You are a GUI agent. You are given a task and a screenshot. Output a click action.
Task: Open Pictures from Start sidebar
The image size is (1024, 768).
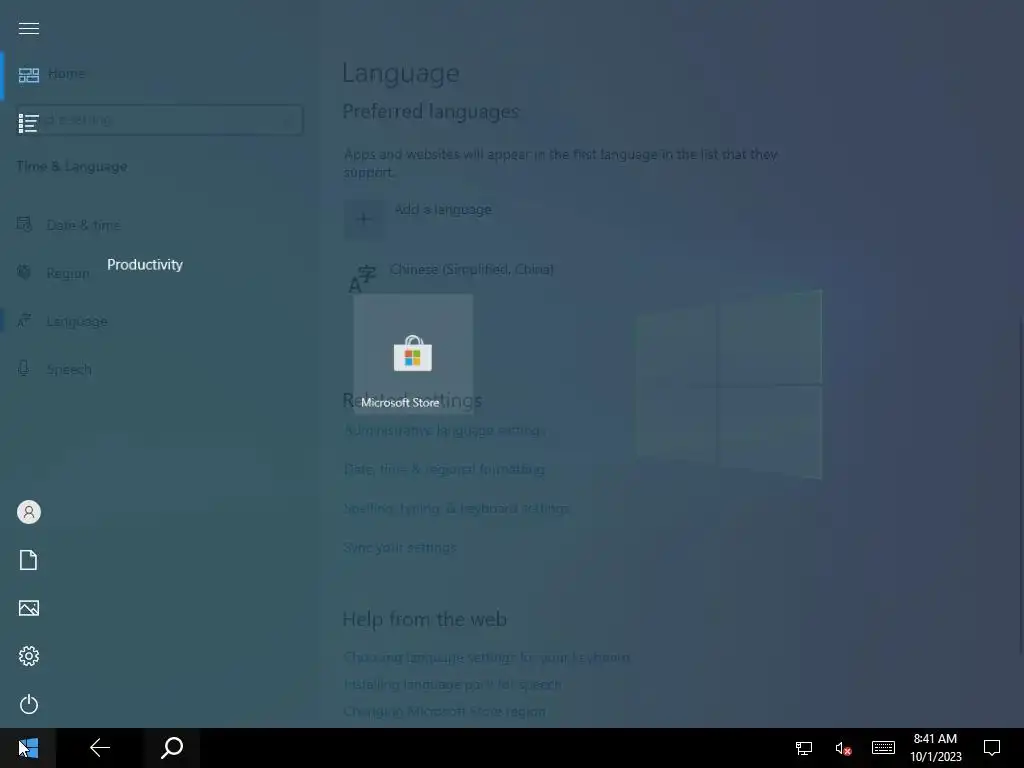pos(29,608)
